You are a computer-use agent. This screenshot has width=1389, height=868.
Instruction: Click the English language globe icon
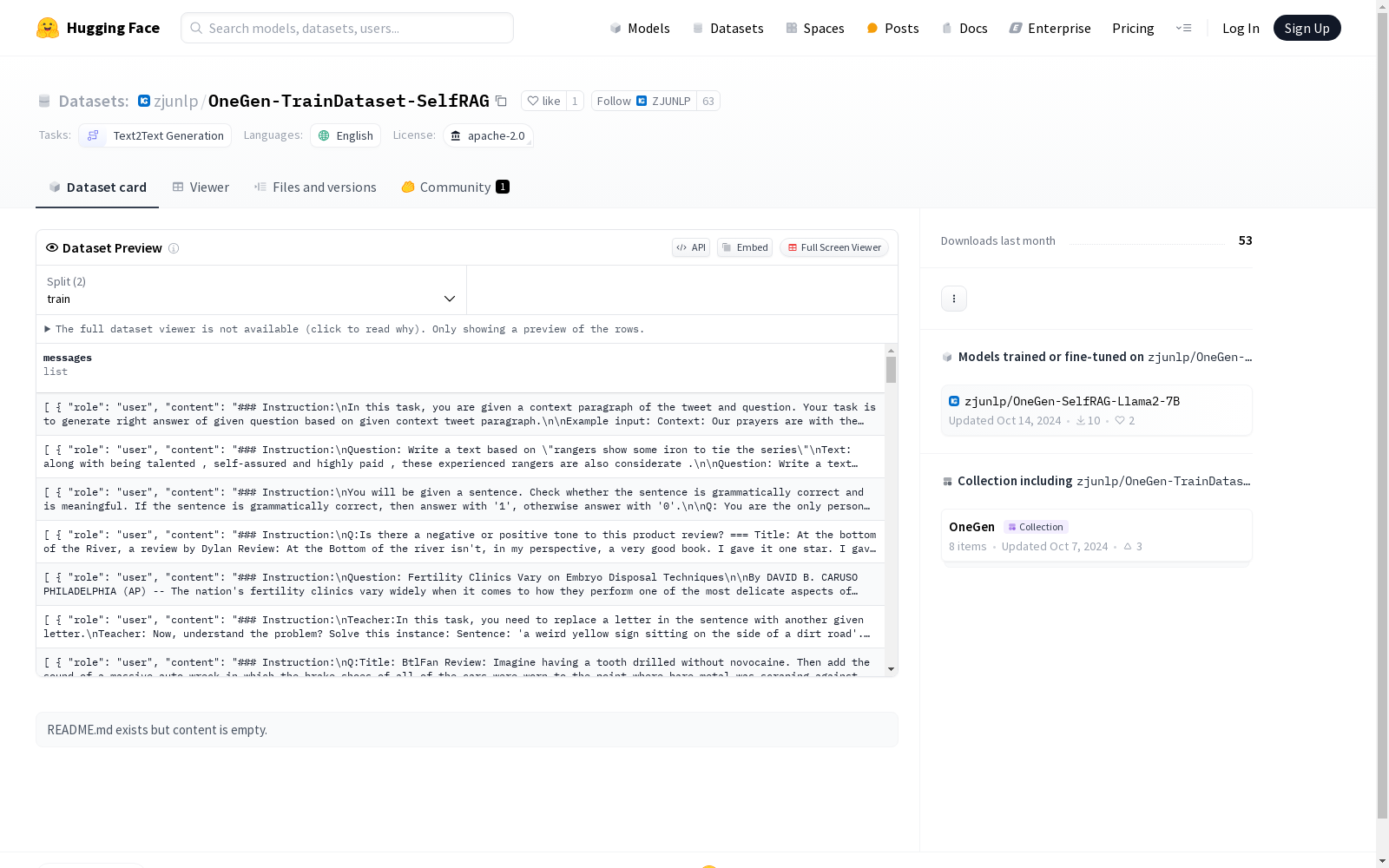coord(324,135)
